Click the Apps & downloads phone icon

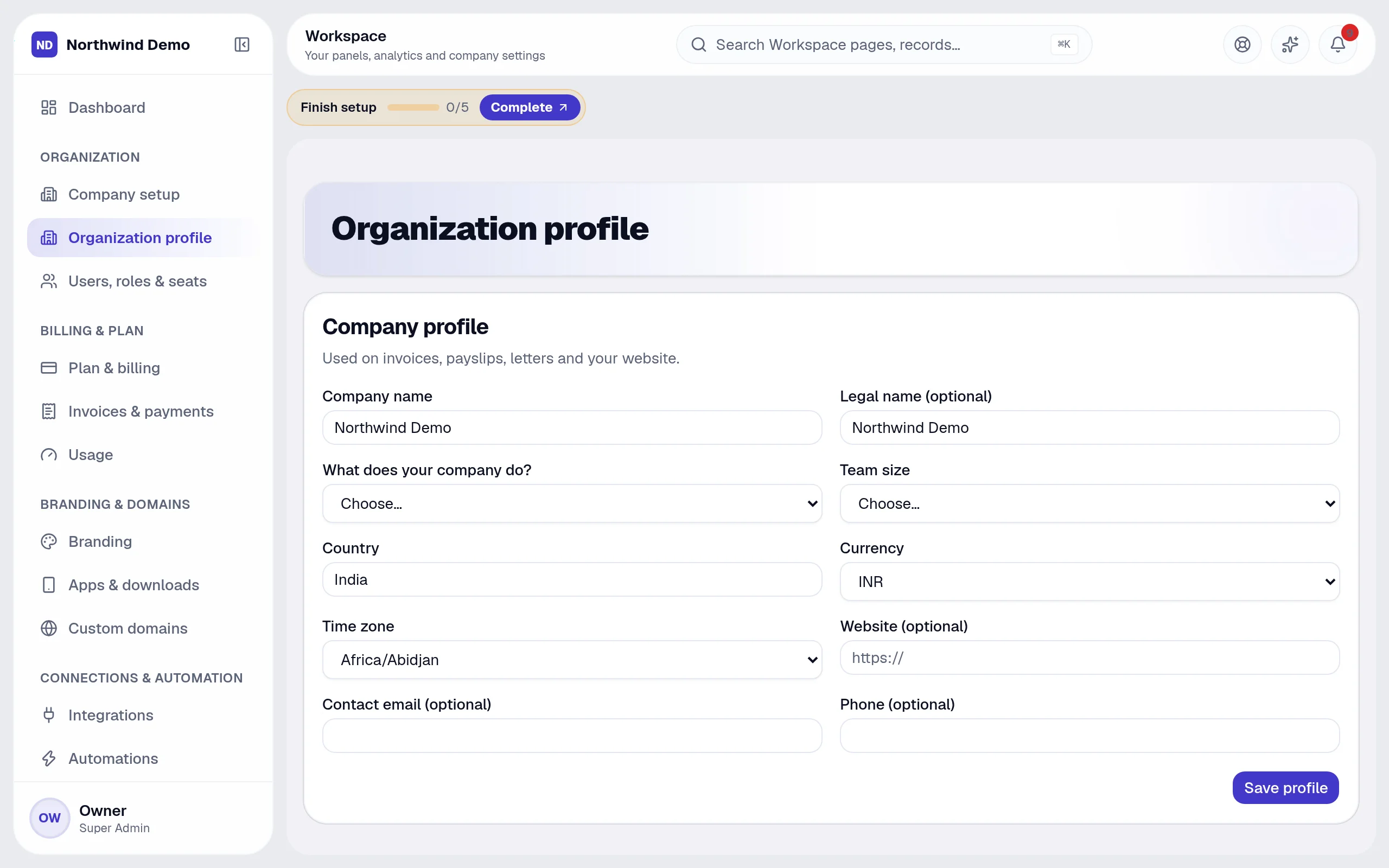49,584
